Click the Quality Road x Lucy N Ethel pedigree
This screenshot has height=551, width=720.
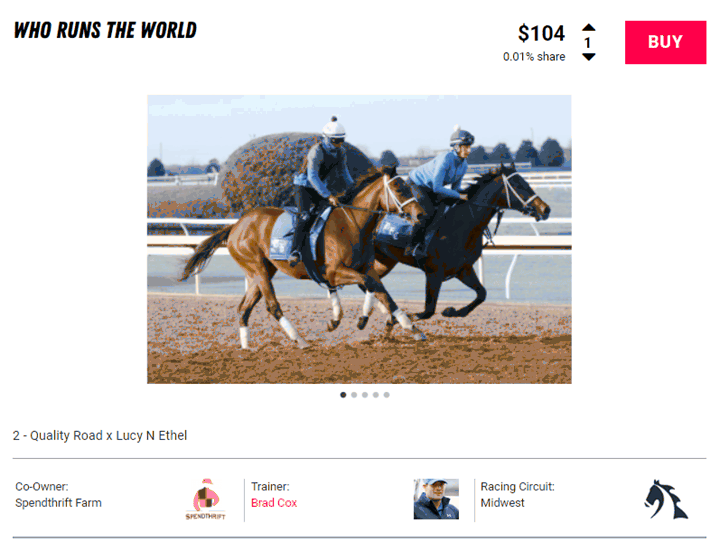[x=100, y=435]
